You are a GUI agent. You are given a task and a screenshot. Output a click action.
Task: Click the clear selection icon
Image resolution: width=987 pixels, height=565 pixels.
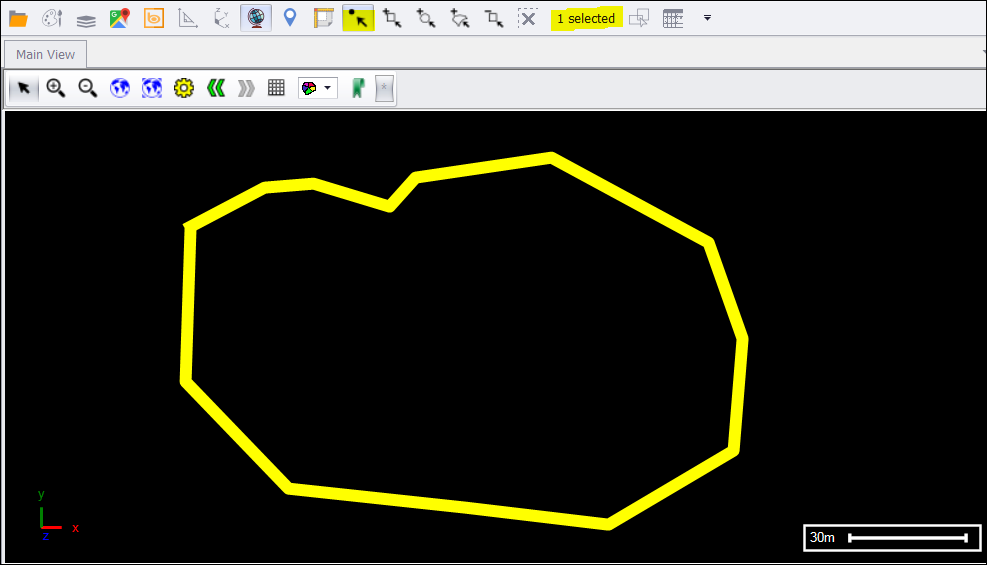(x=528, y=18)
